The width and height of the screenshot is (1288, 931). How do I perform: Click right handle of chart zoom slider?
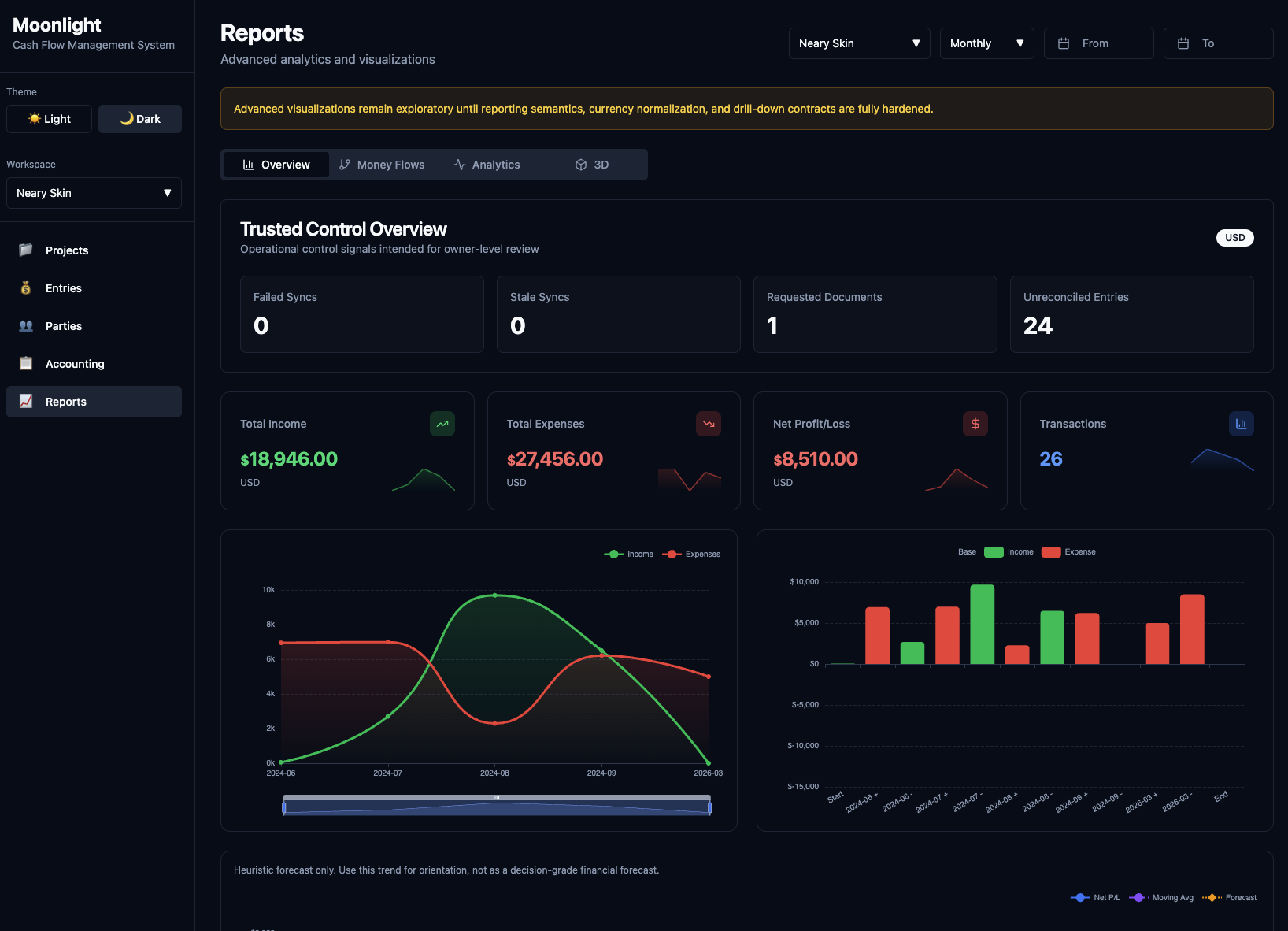pyautogui.click(x=710, y=807)
